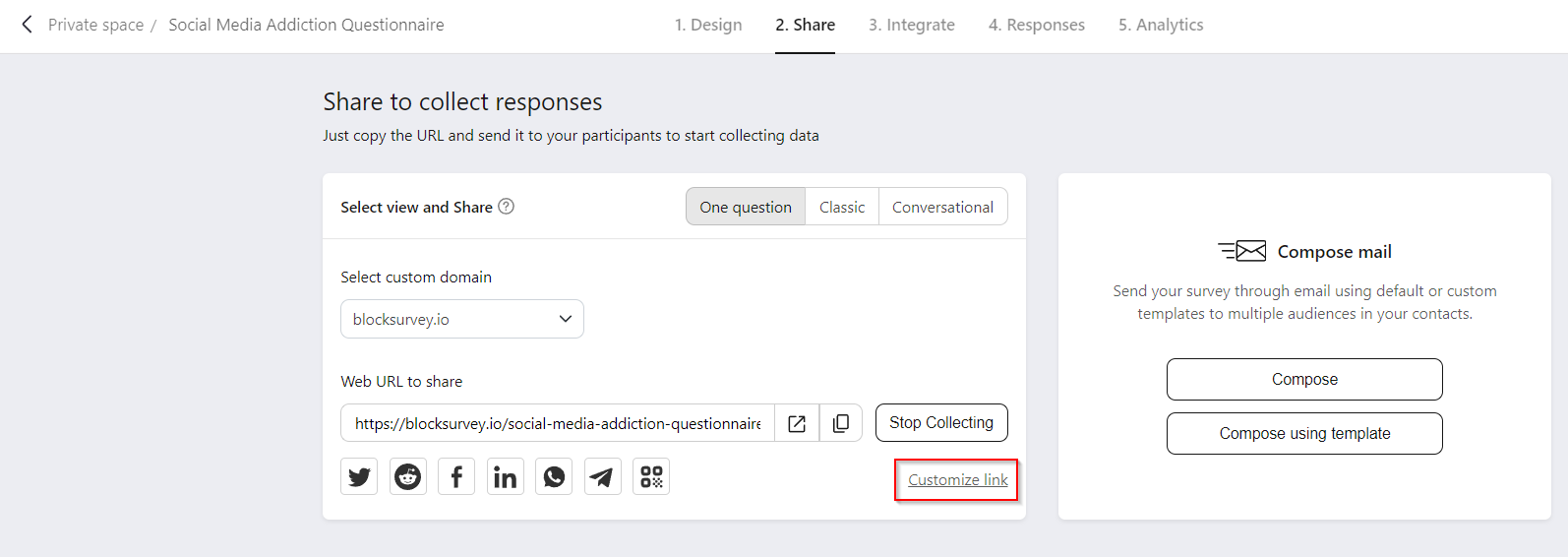The width and height of the screenshot is (1568, 557).
Task: Copy the survey URL to clipboard
Action: pyautogui.click(x=841, y=423)
